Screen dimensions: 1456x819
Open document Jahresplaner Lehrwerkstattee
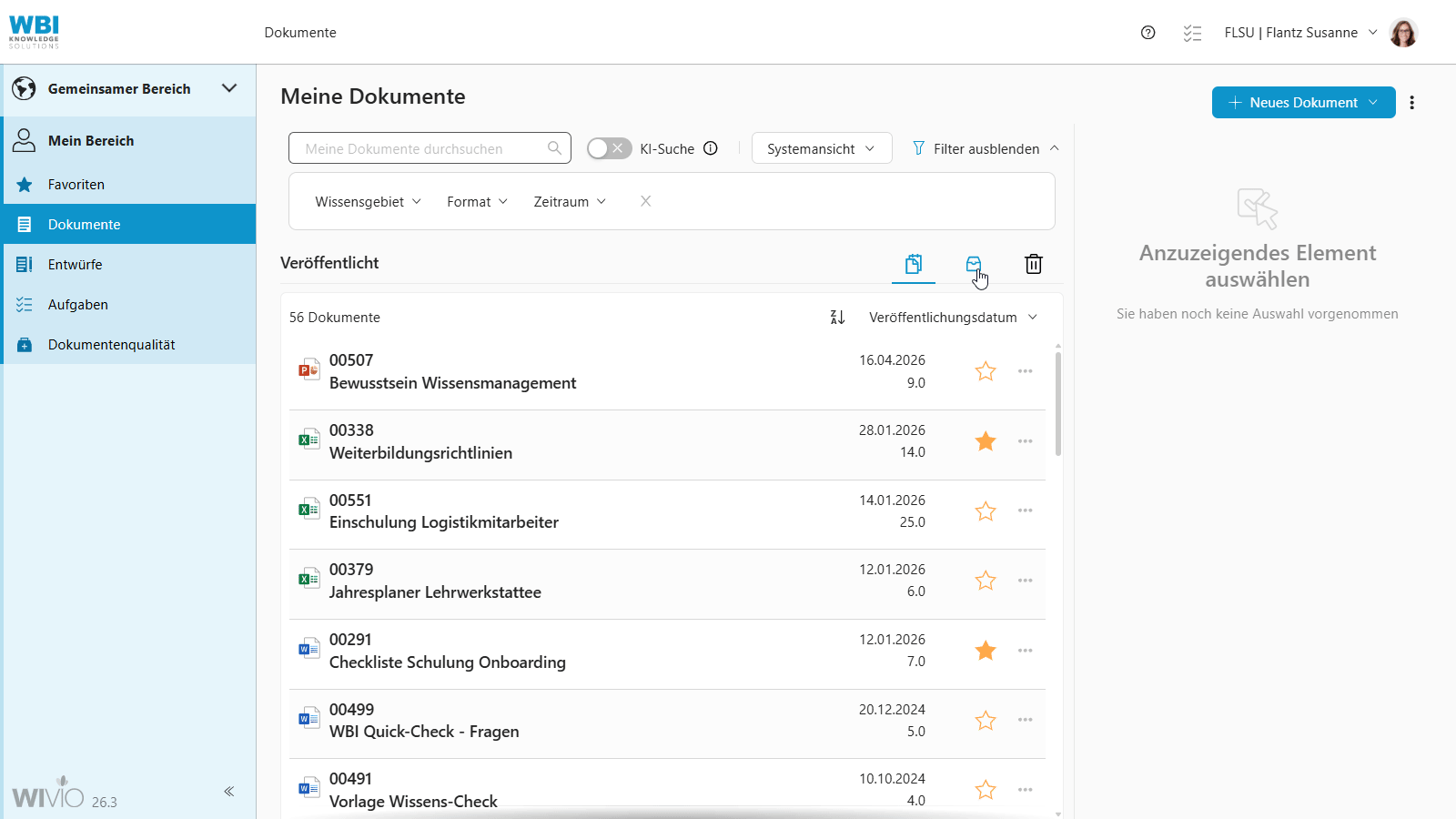tap(435, 592)
